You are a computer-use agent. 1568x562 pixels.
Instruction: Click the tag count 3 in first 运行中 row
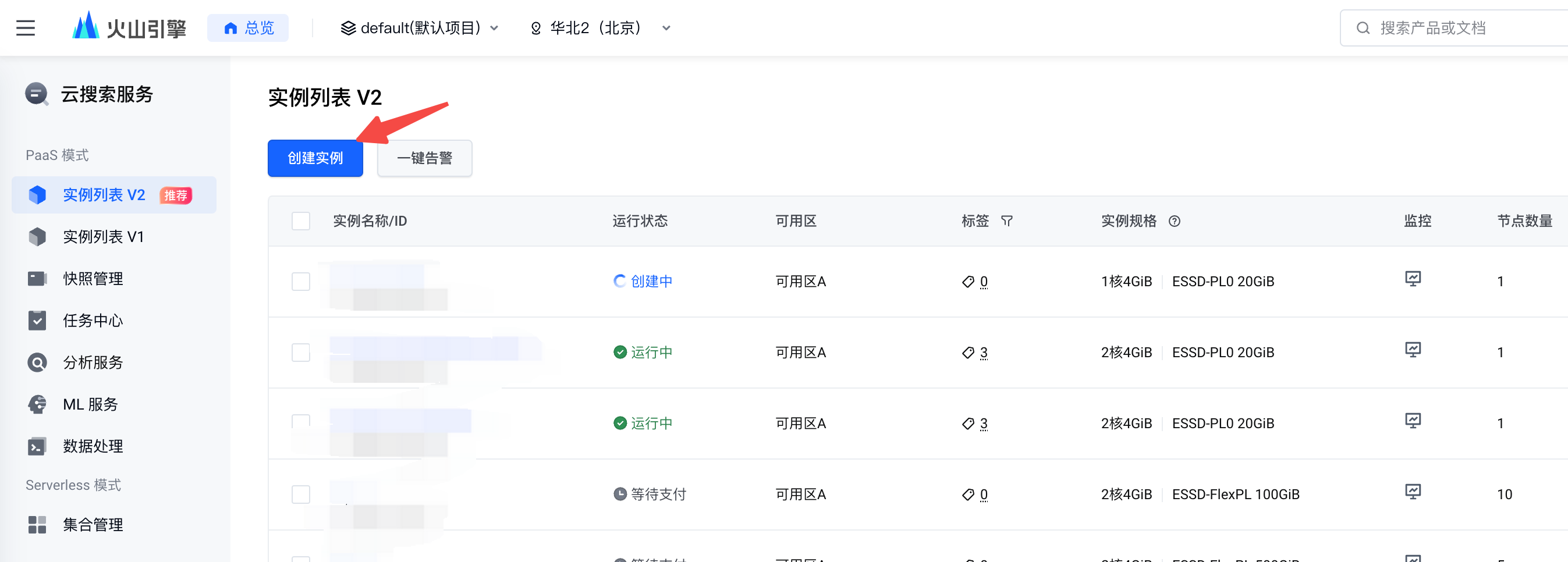(x=984, y=353)
